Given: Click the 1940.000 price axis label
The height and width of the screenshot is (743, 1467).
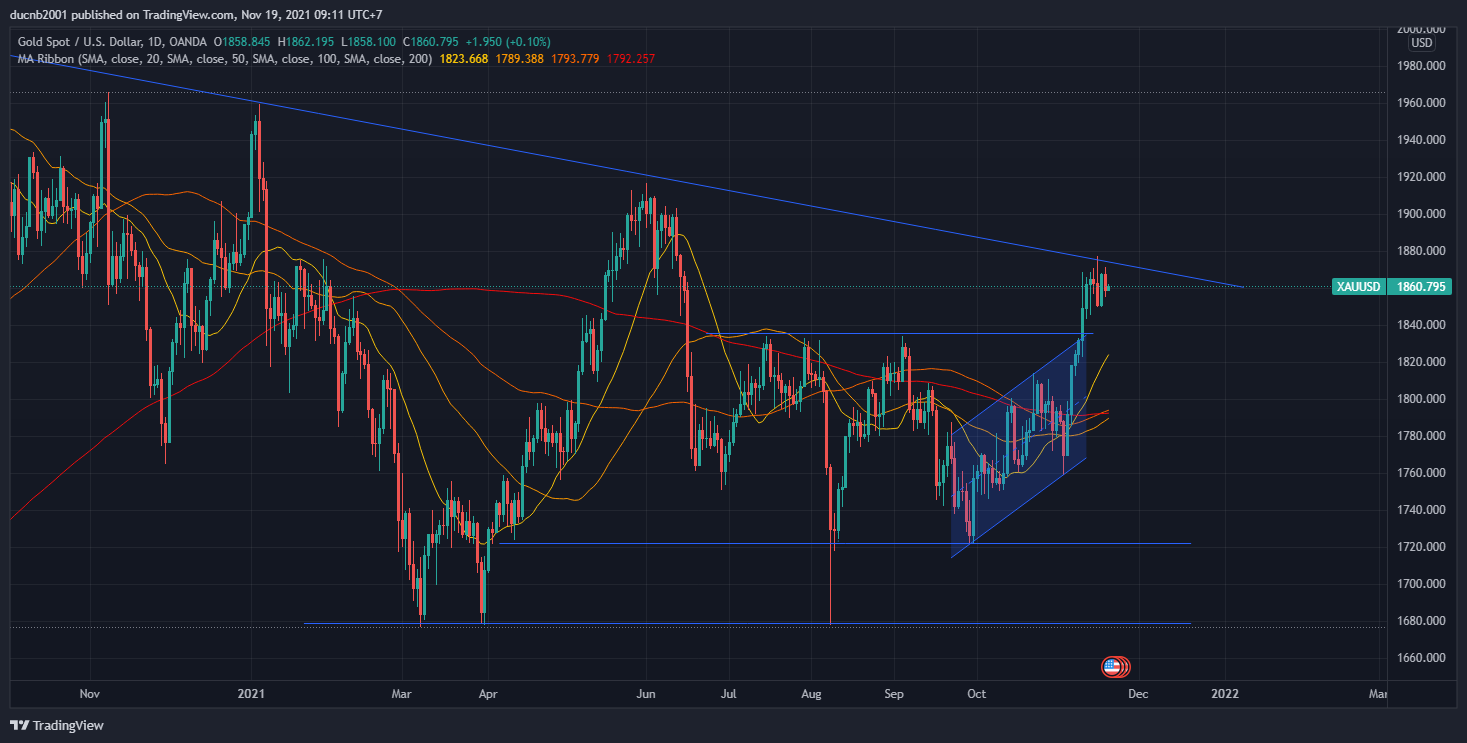Looking at the screenshot, I should [x=1420, y=140].
